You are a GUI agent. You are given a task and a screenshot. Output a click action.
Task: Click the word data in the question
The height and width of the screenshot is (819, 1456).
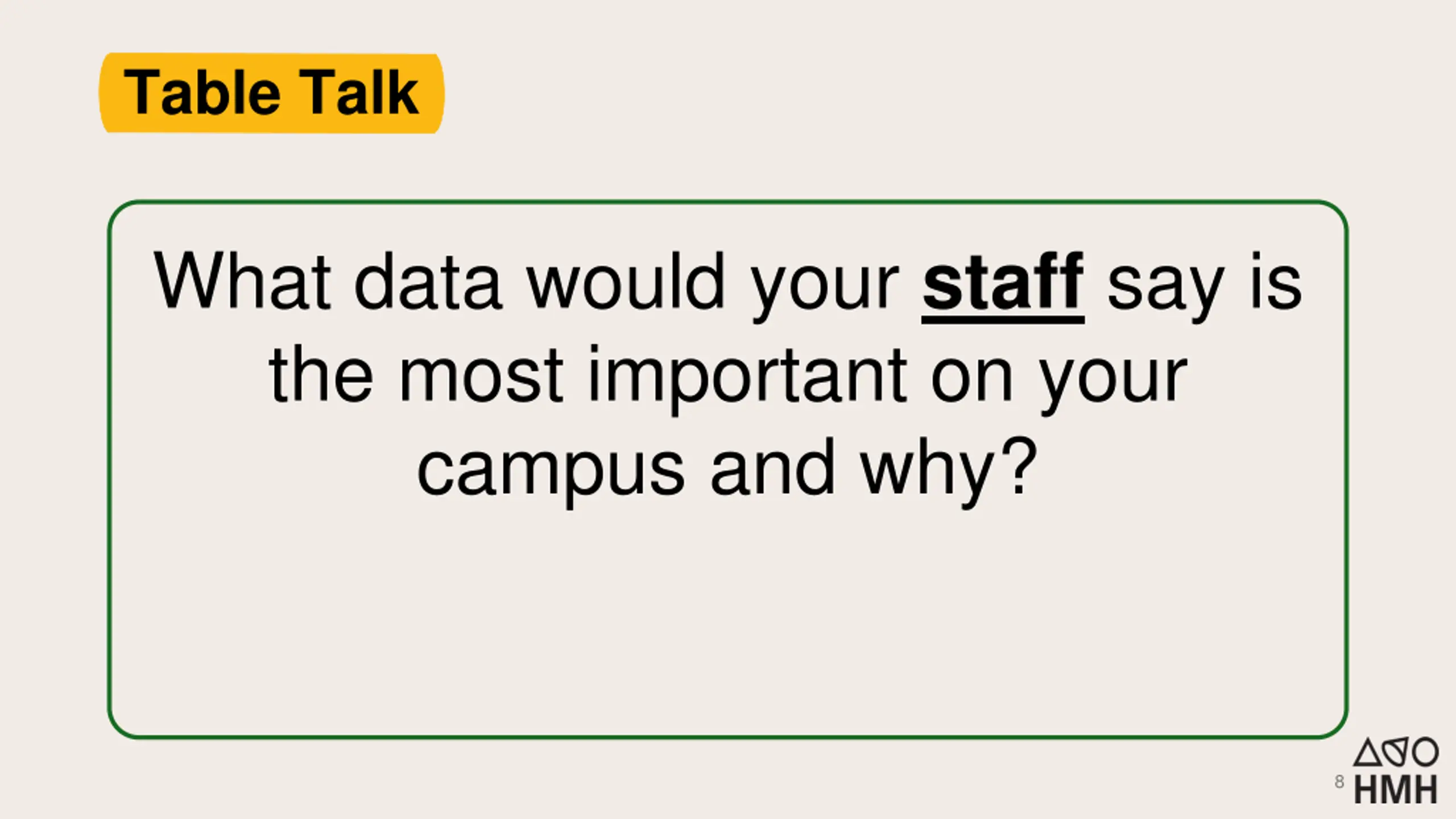[x=428, y=282]
